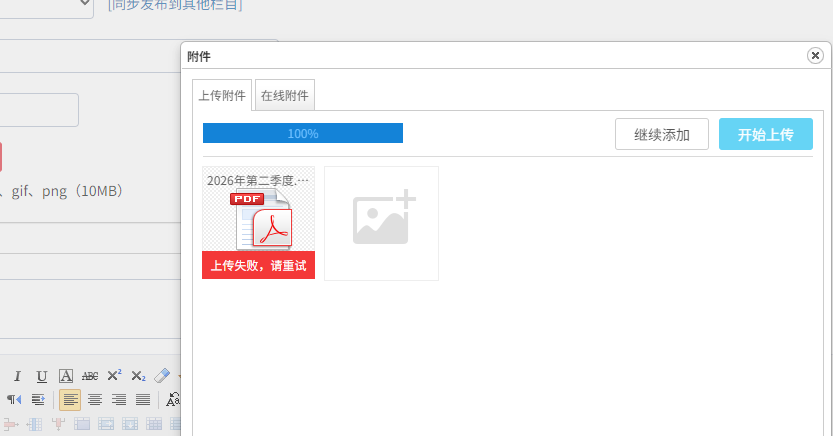Toggle underline formatting in the editor toolbar
This screenshot has width=833, height=436.
pyautogui.click(x=41, y=376)
